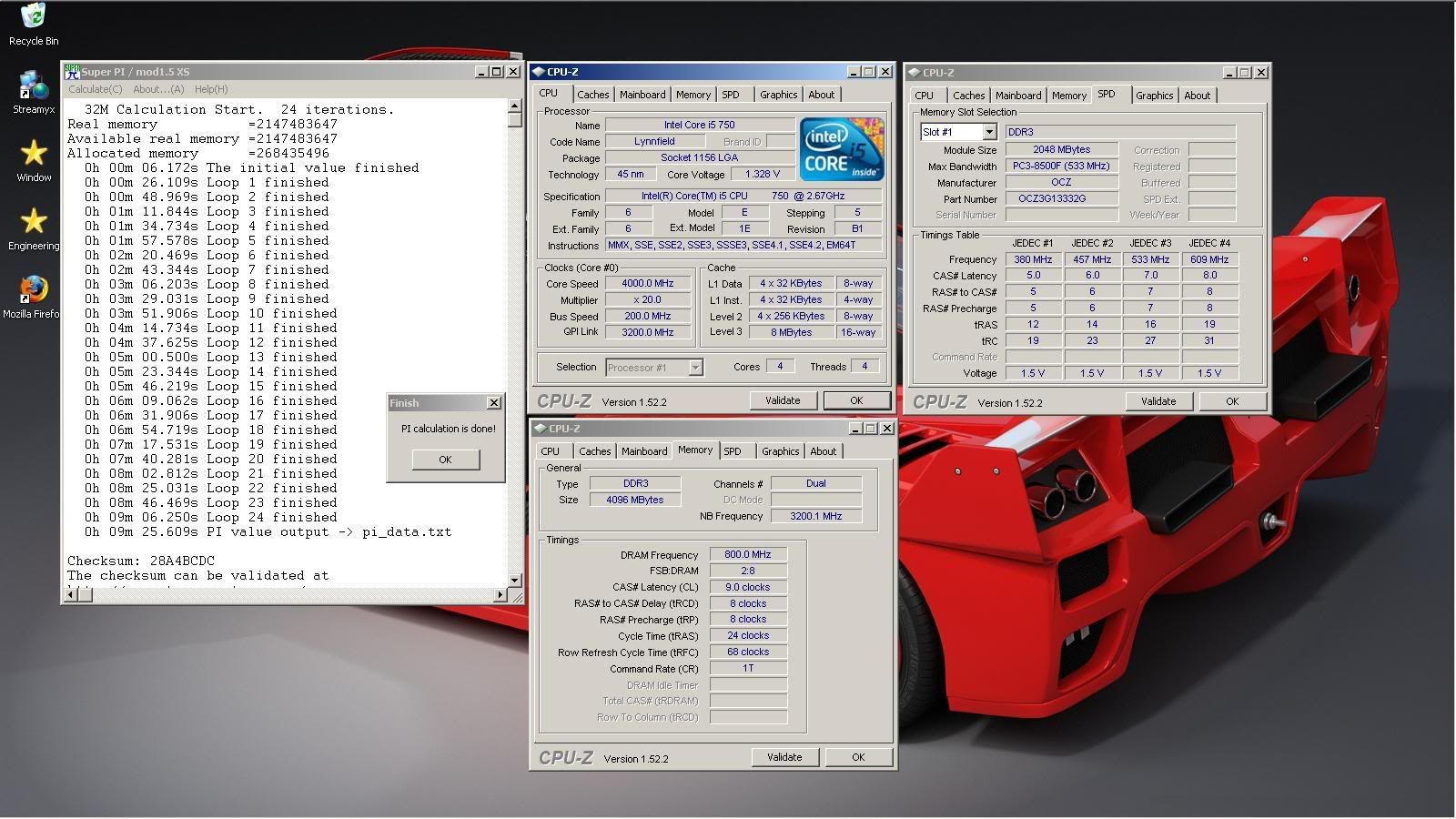Open the Help(H) menu in Super PI

coord(211,89)
